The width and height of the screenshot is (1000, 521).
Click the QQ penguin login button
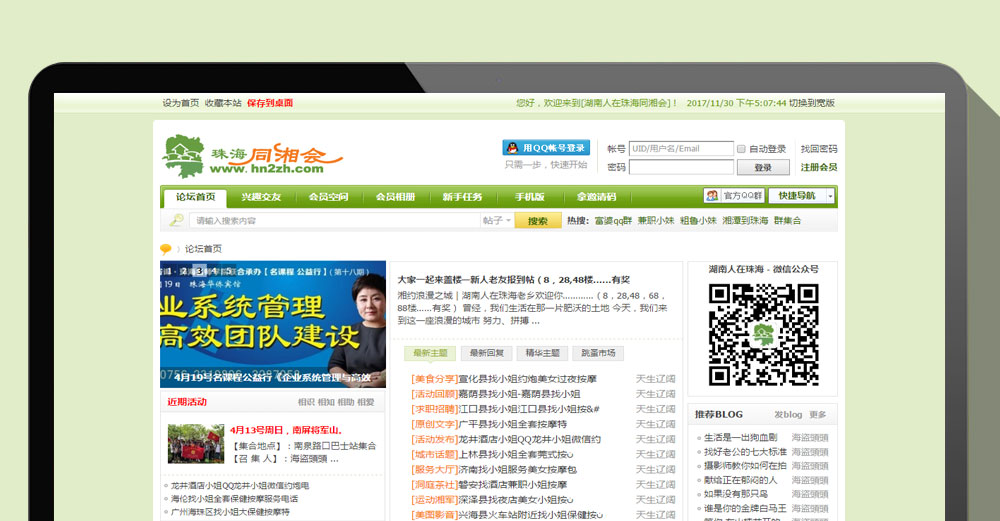546,148
